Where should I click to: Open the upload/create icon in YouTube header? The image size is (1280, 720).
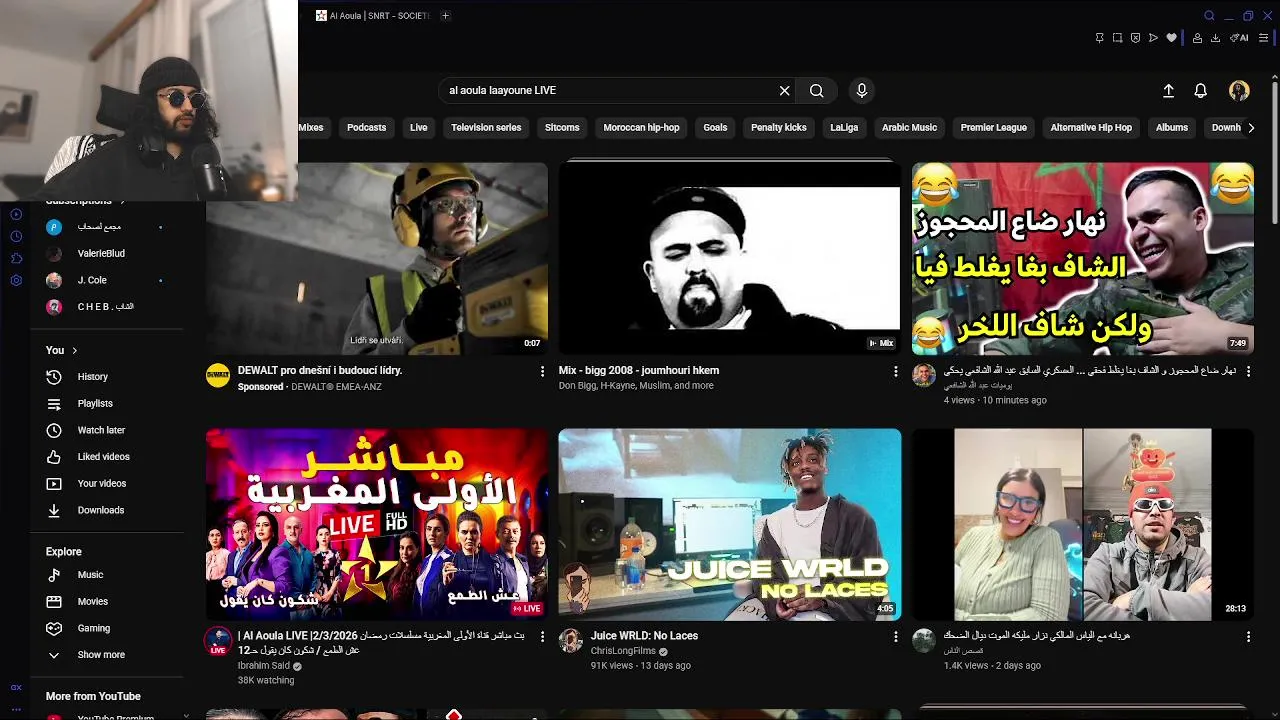pyautogui.click(x=1168, y=91)
